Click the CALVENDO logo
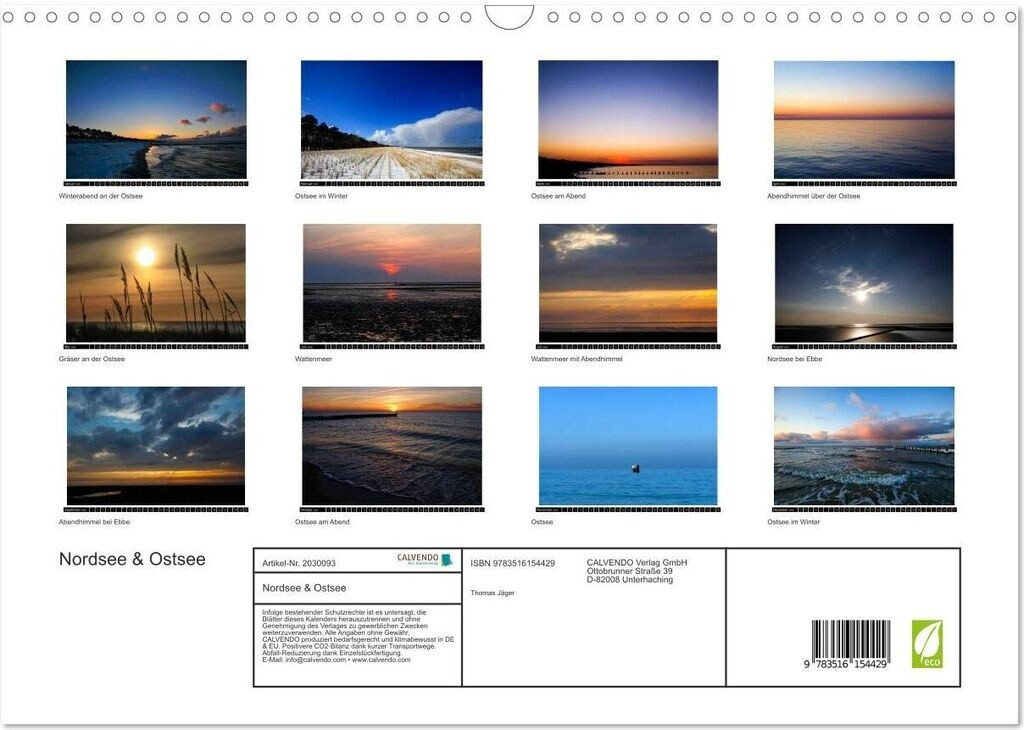1024x730 pixels. point(424,560)
